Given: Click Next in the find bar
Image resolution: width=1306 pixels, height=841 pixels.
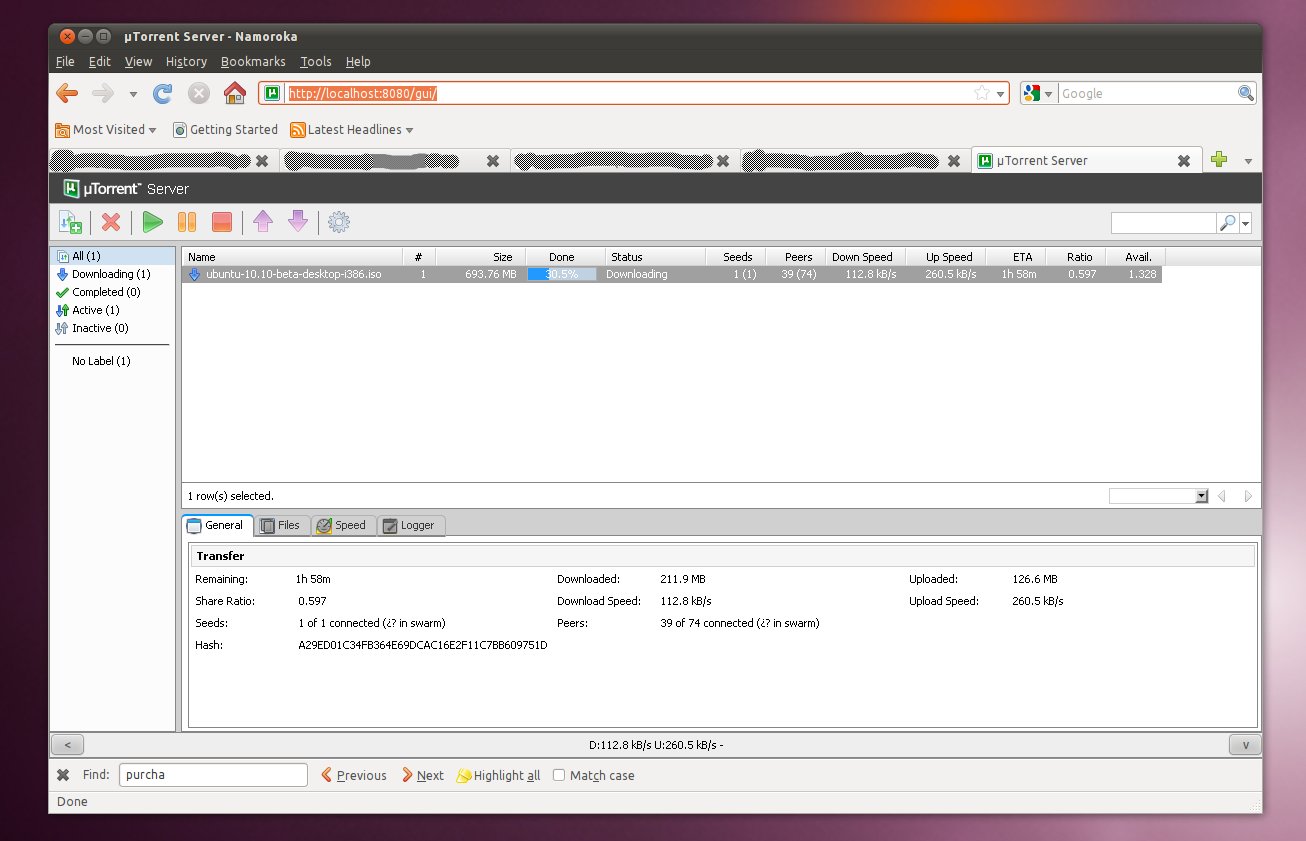Looking at the screenshot, I should 422,775.
